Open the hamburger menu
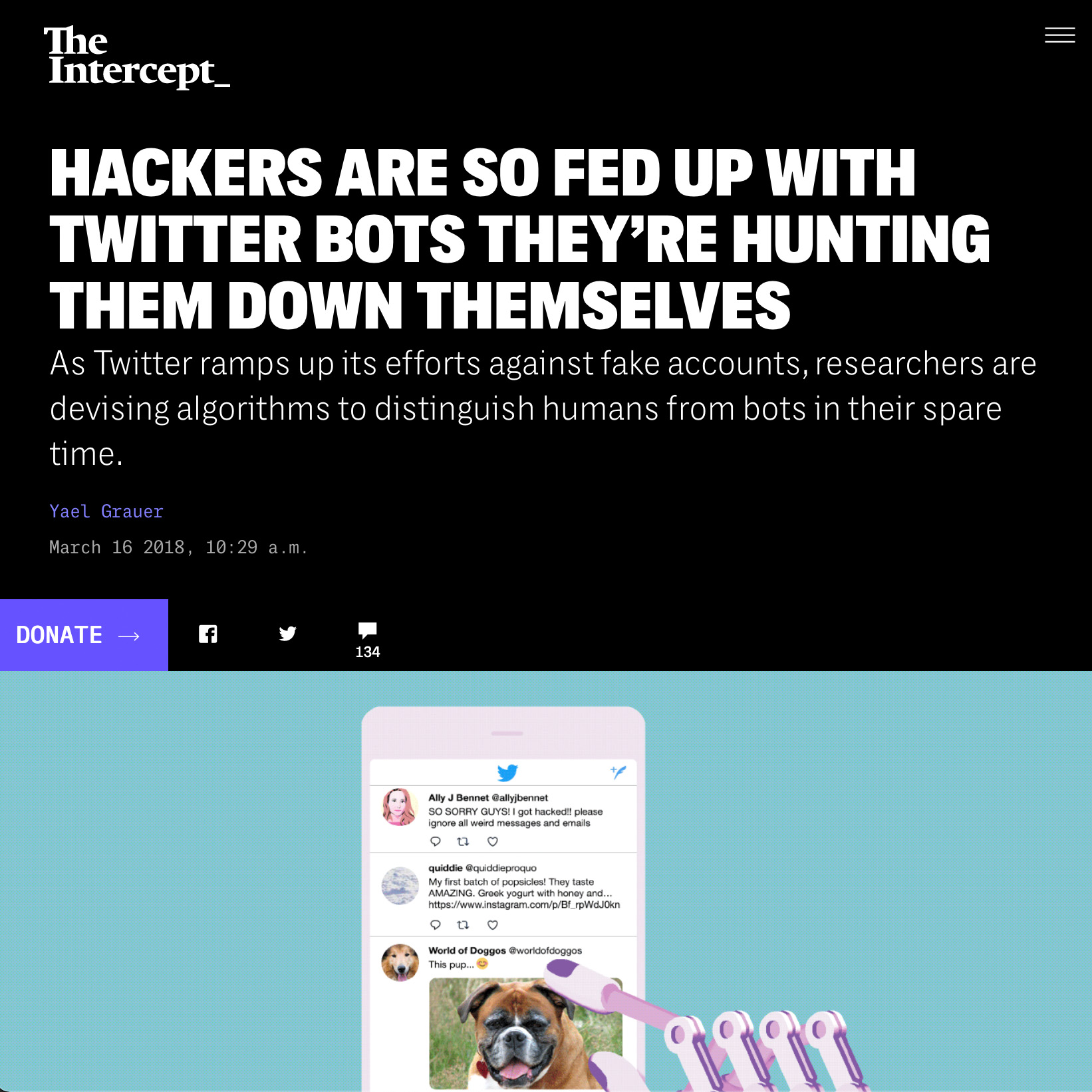1092x1092 pixels. [x=1059, y=35]
